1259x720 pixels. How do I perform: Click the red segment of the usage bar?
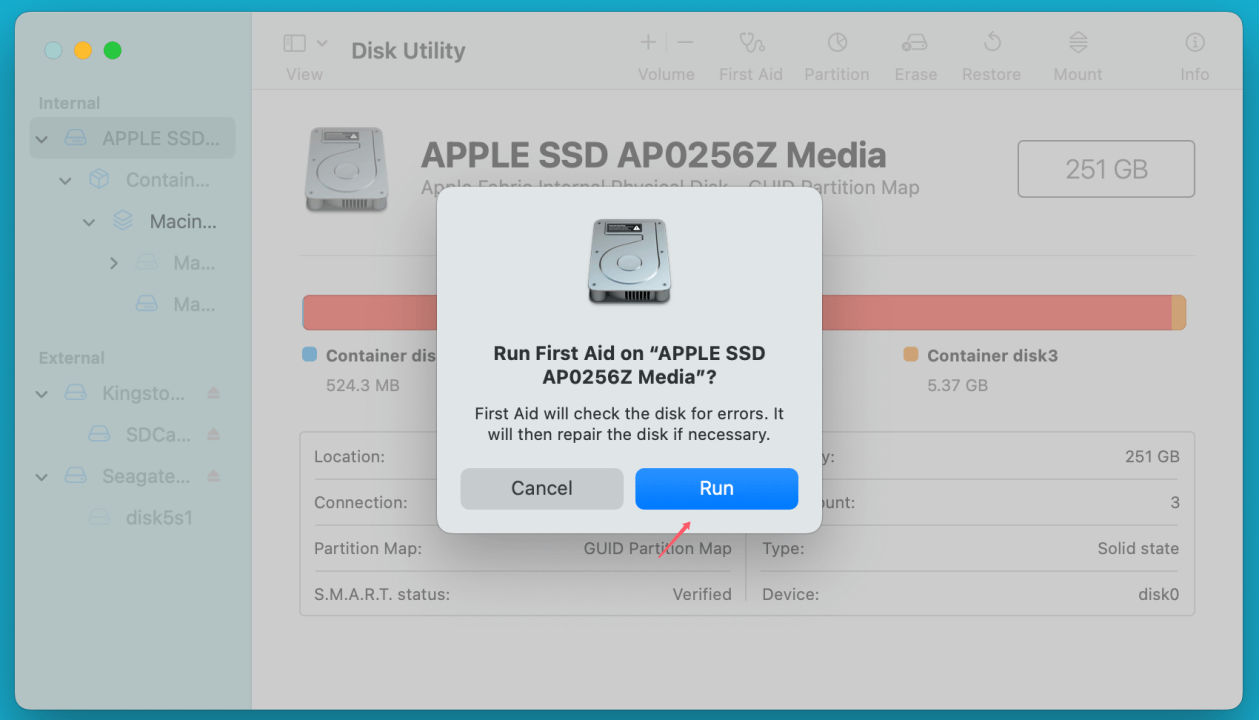pyautogui.click(x=995, y=312)
